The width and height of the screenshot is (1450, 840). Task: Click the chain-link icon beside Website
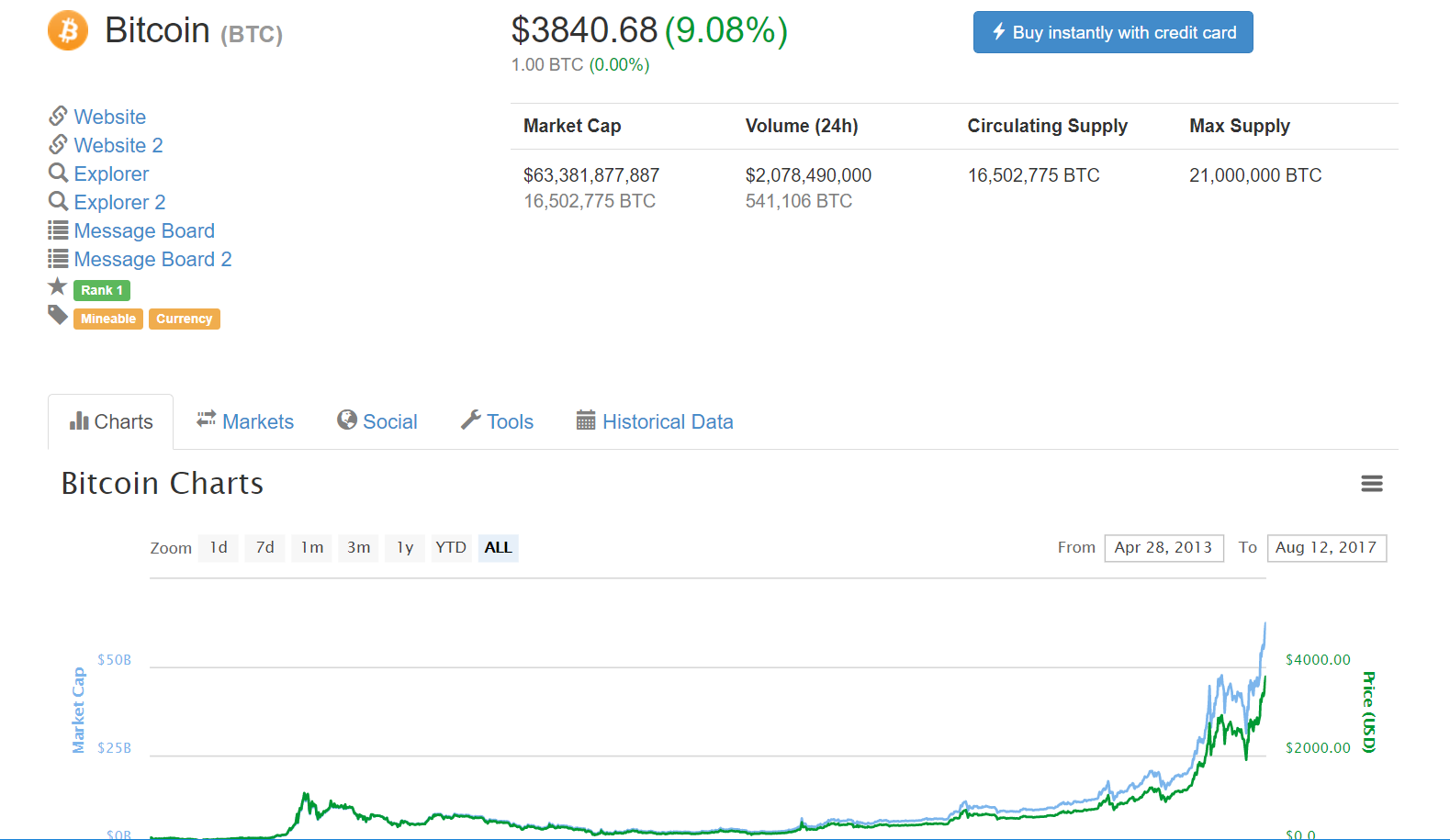point(58,116)
